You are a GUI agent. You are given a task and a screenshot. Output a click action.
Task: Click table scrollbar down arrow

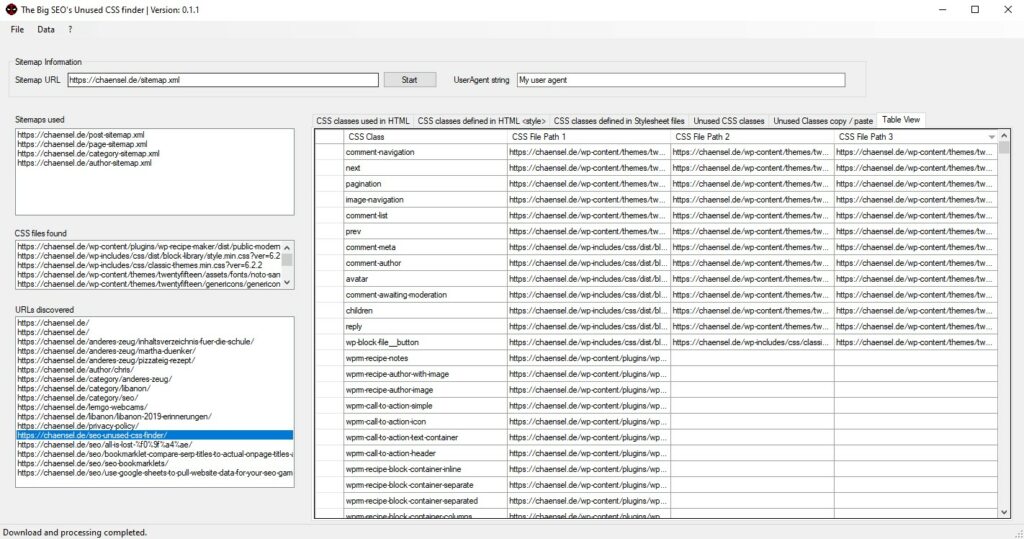click(1004, 512)
